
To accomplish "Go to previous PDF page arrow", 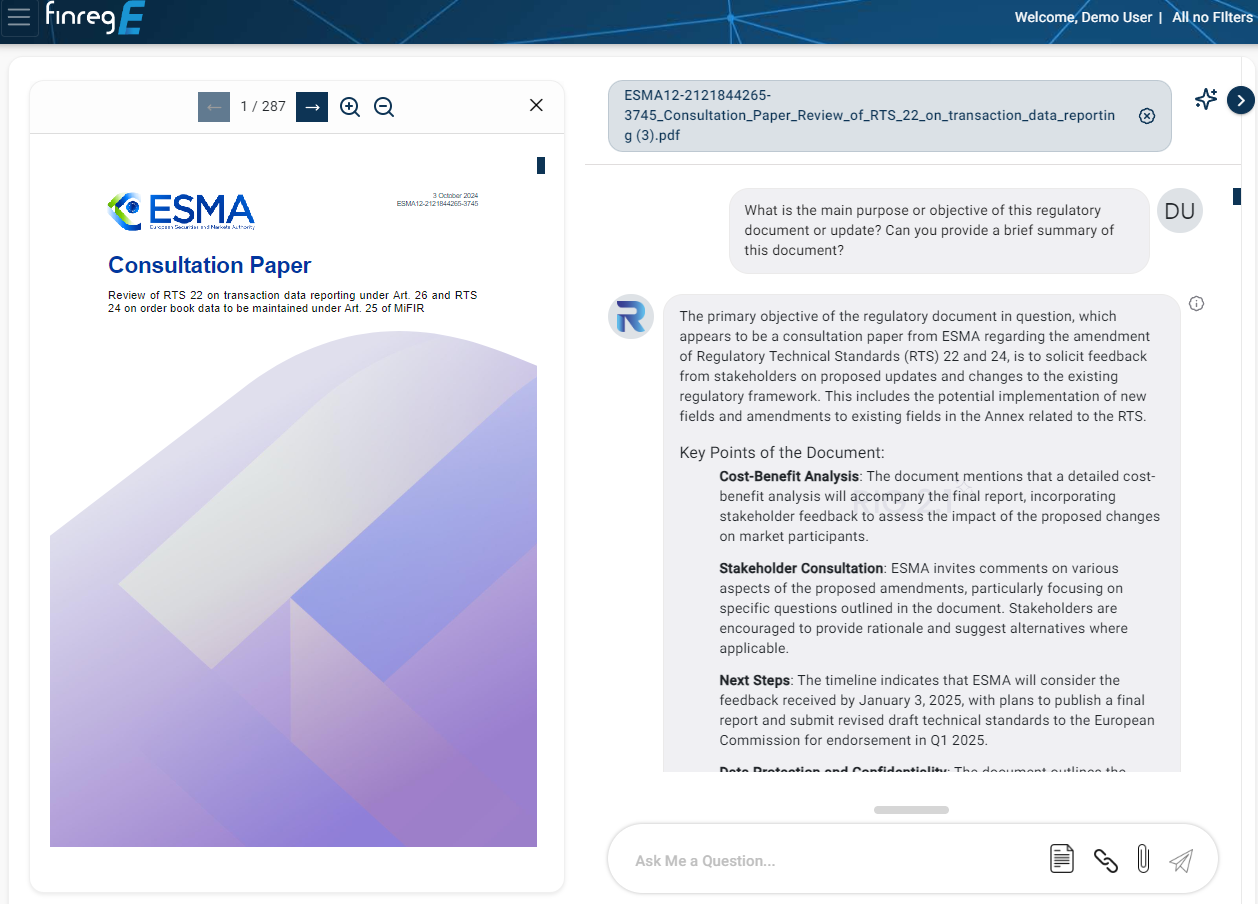I will [214, 106].
